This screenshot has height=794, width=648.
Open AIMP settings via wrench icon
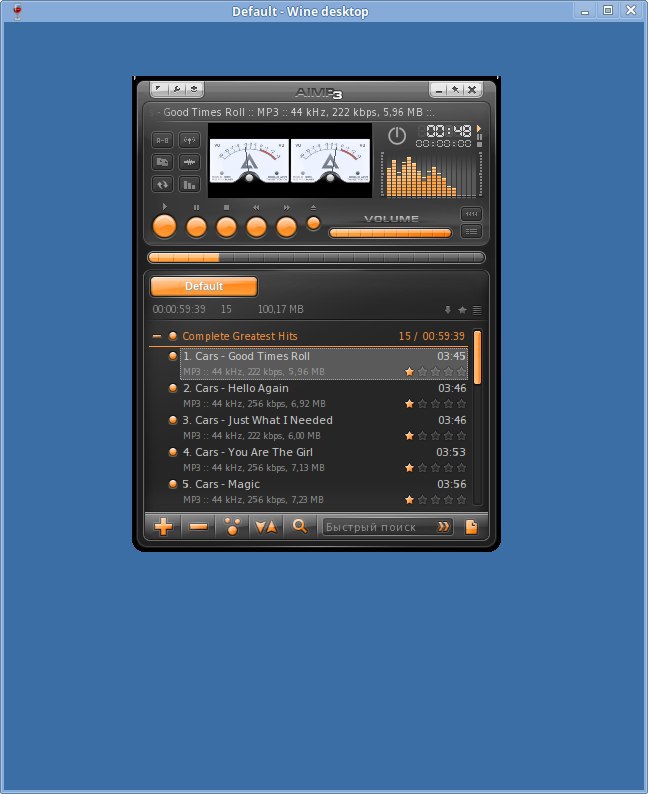coord(176,89)
